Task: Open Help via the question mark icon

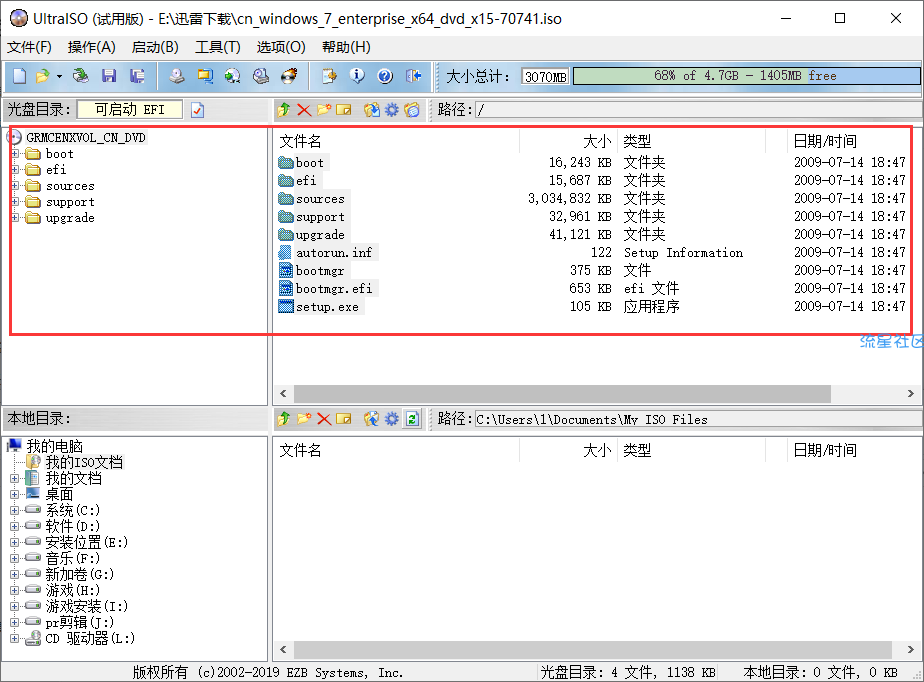Action: pos(385,76)
